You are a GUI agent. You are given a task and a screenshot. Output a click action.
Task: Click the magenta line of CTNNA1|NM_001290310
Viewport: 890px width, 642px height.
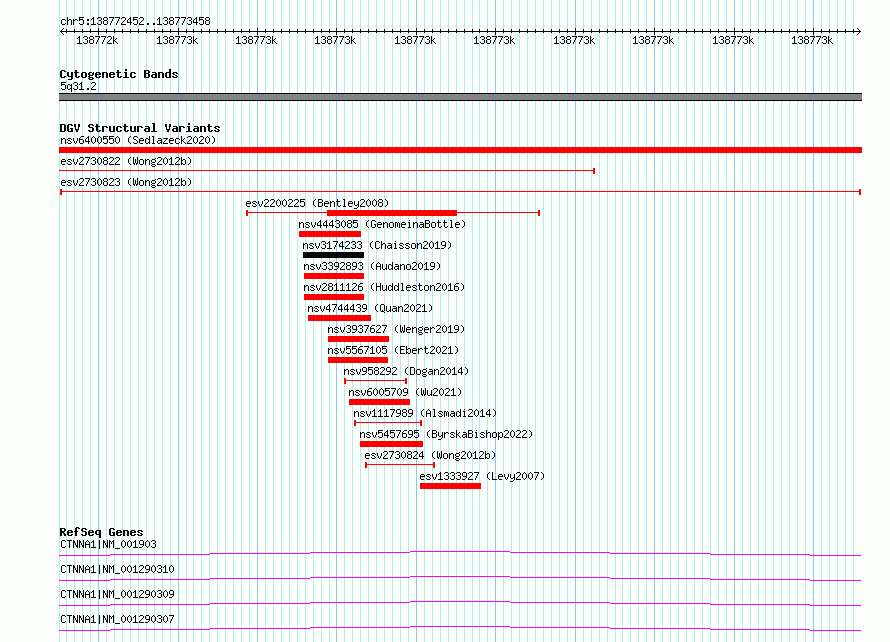460,578
